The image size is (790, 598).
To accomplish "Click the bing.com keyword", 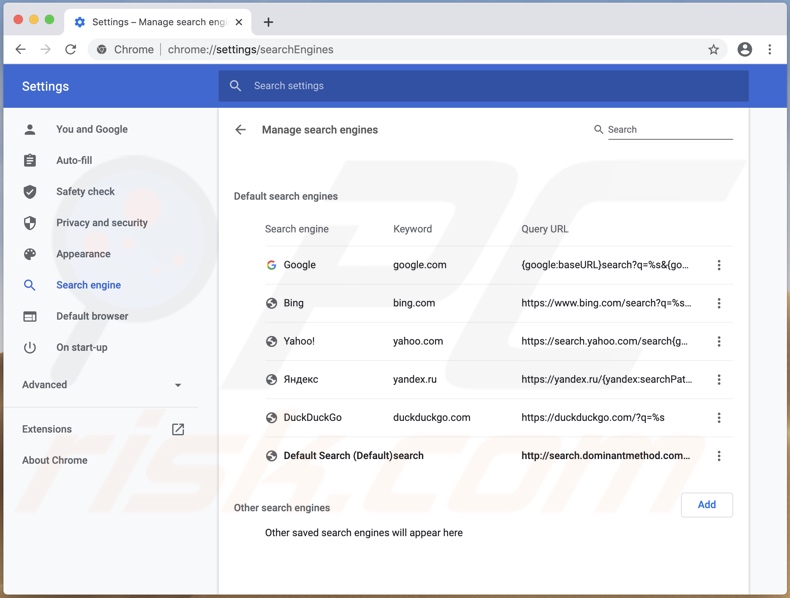I will (414, 303).
